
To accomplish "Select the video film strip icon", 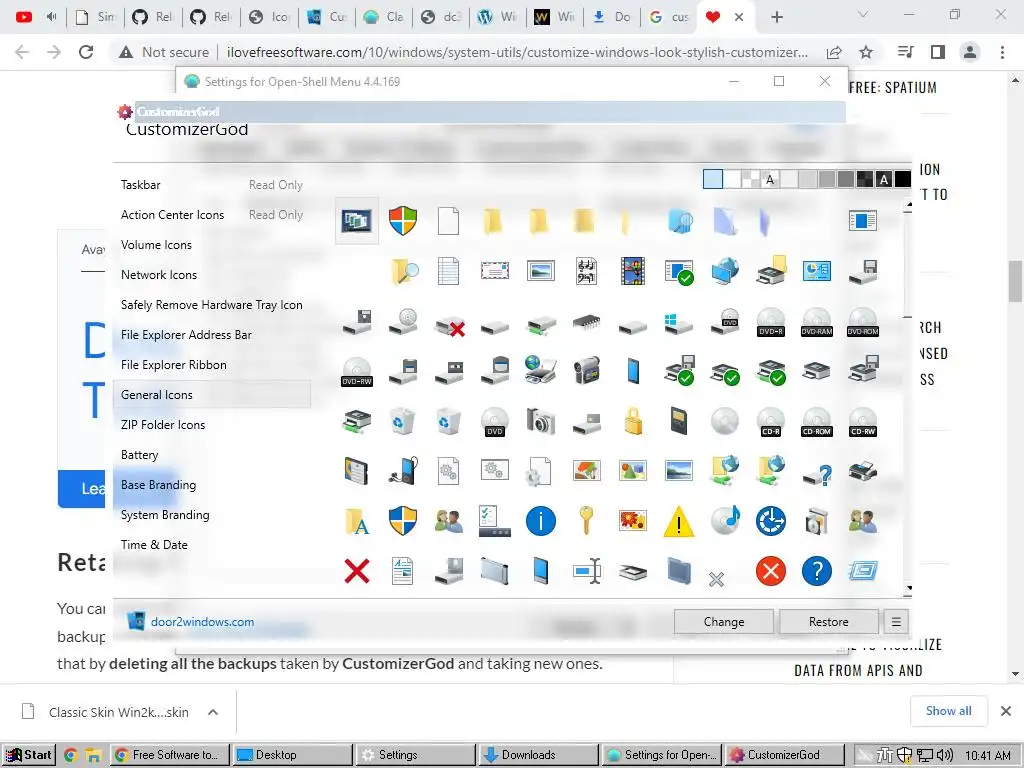I will (633, 271).
